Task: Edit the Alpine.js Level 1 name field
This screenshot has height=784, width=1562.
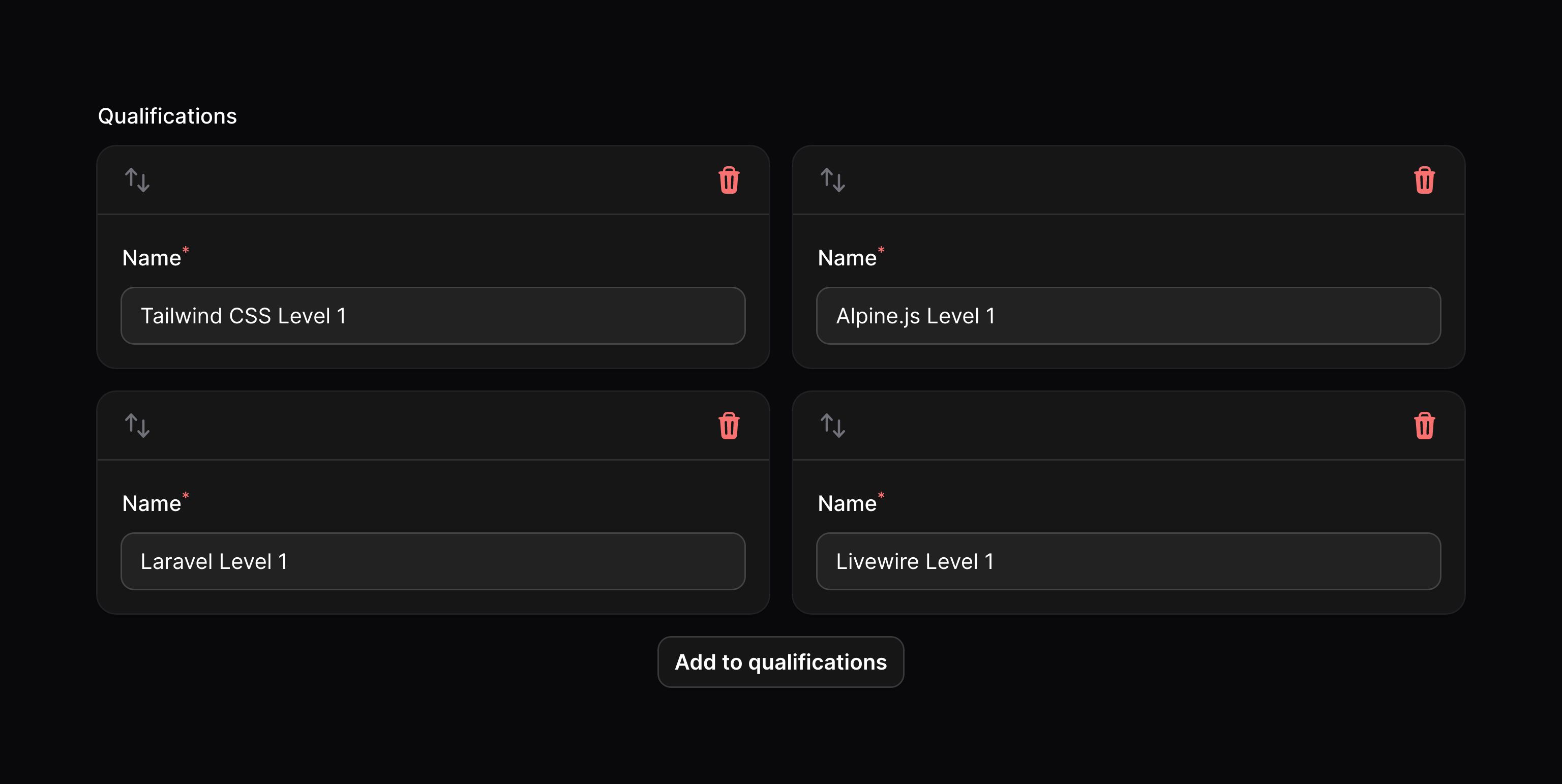Action: [x=1128, y=316]
